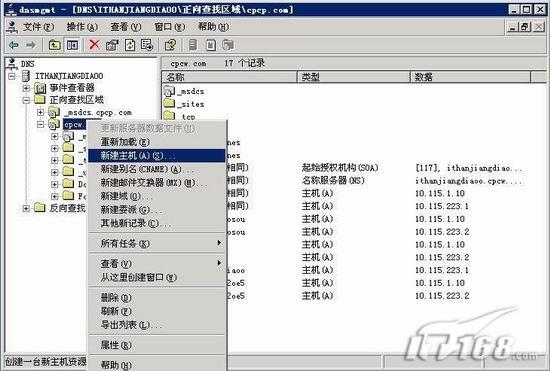Open the 文件(F) menu
Screen dimensions: 550x371
click(x=39, y=27)
